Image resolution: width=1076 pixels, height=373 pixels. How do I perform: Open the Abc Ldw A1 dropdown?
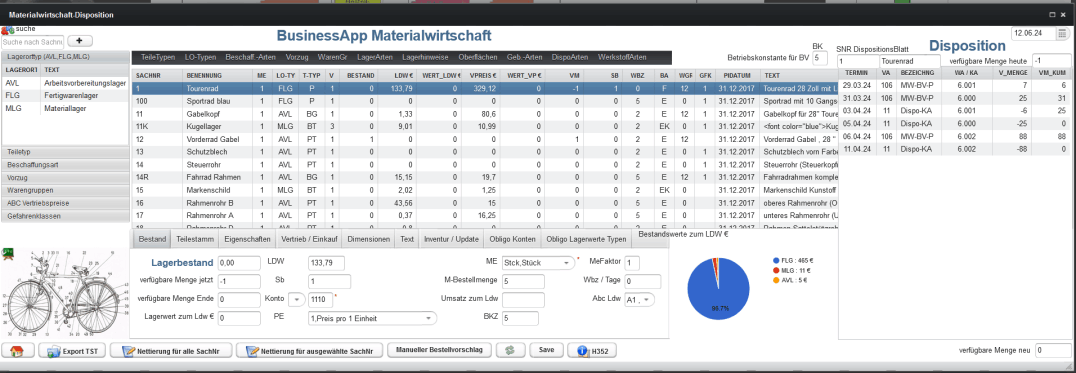[x=640, y=300]
